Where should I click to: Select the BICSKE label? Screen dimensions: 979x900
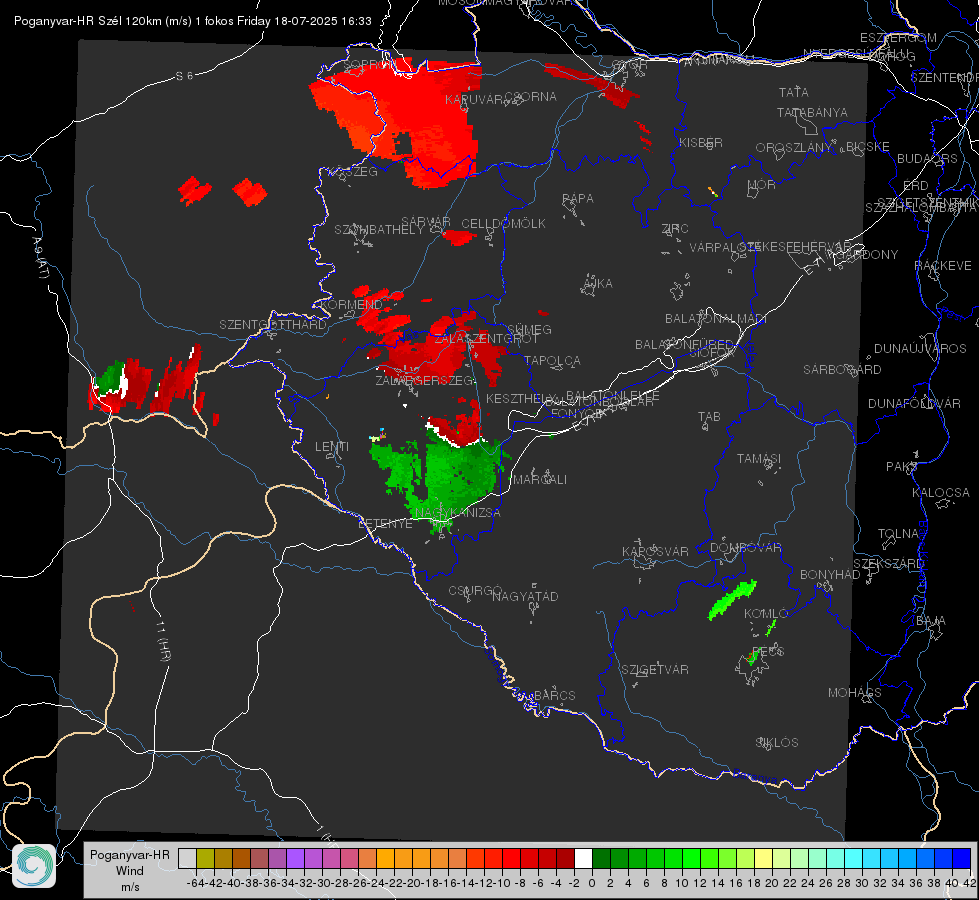coord(868,146)
